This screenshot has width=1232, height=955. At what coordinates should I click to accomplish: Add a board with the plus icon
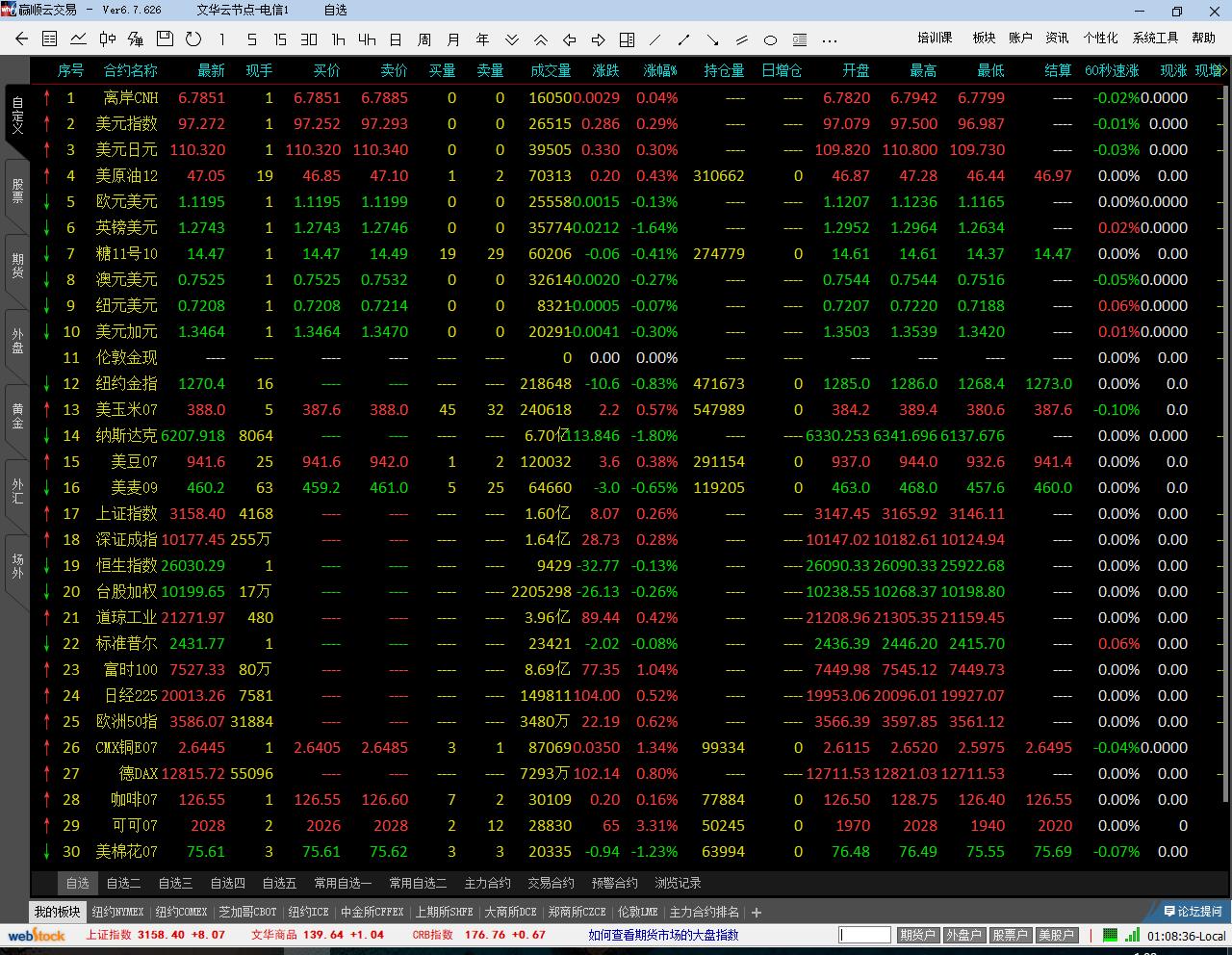pyautogui.click(x=757, y=912)
